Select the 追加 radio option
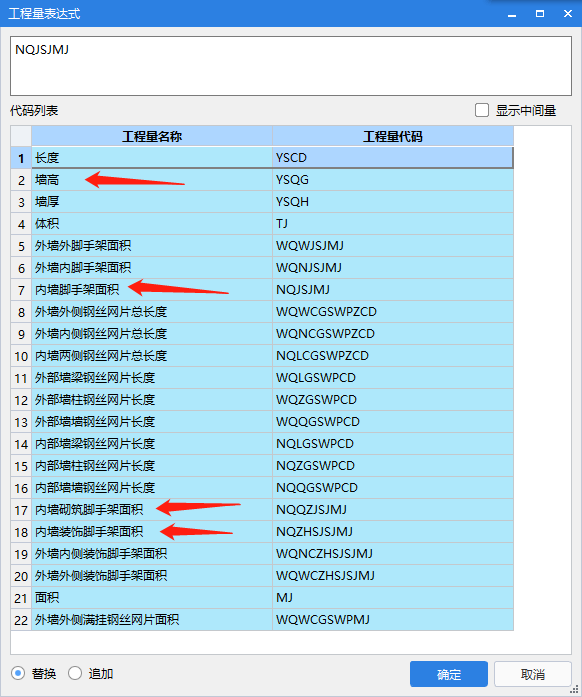Viewport: 582px width, 697px height. (x=75, y=673)
